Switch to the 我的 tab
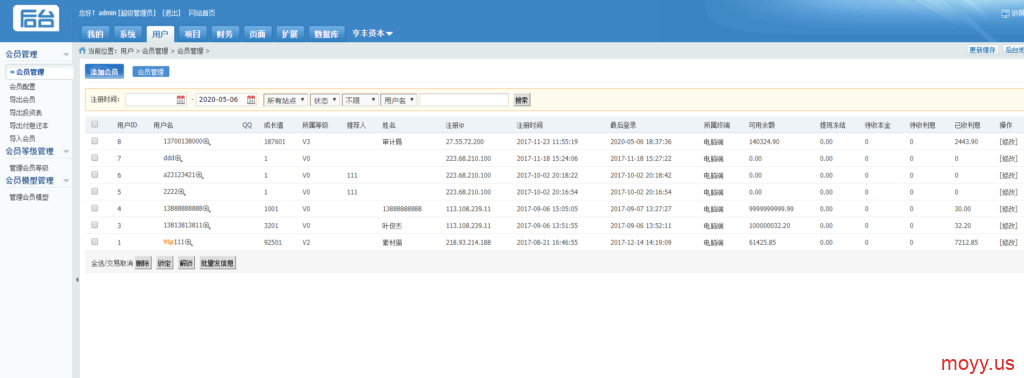Image resolution: width=1024 pixels, height=378 pixels. tap(95, 34)
